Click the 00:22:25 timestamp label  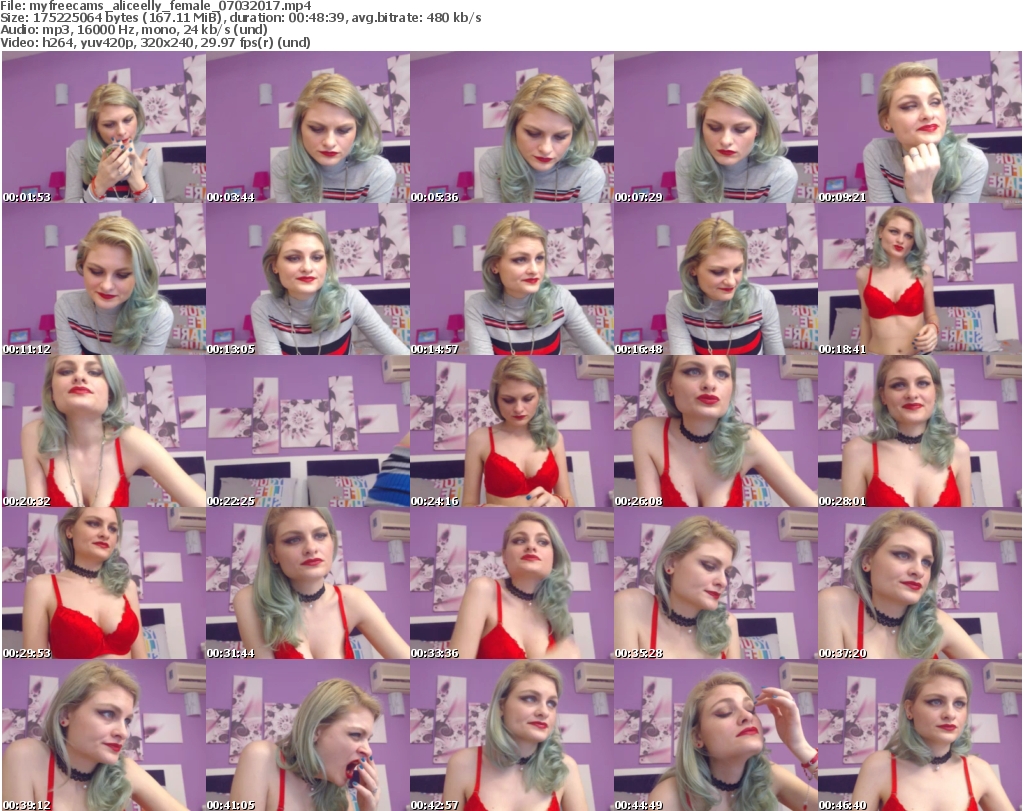pyautogui.click(x=231, y=501)
